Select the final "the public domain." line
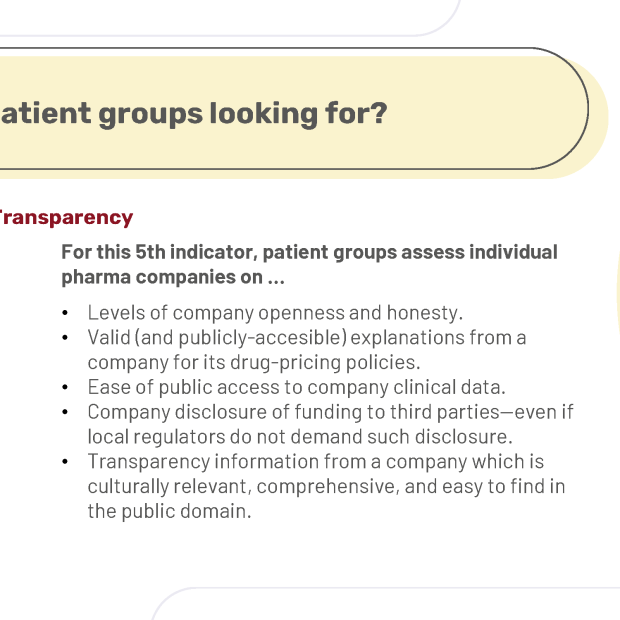This screenshot has height=620, width=620. [x=169, y=511]
